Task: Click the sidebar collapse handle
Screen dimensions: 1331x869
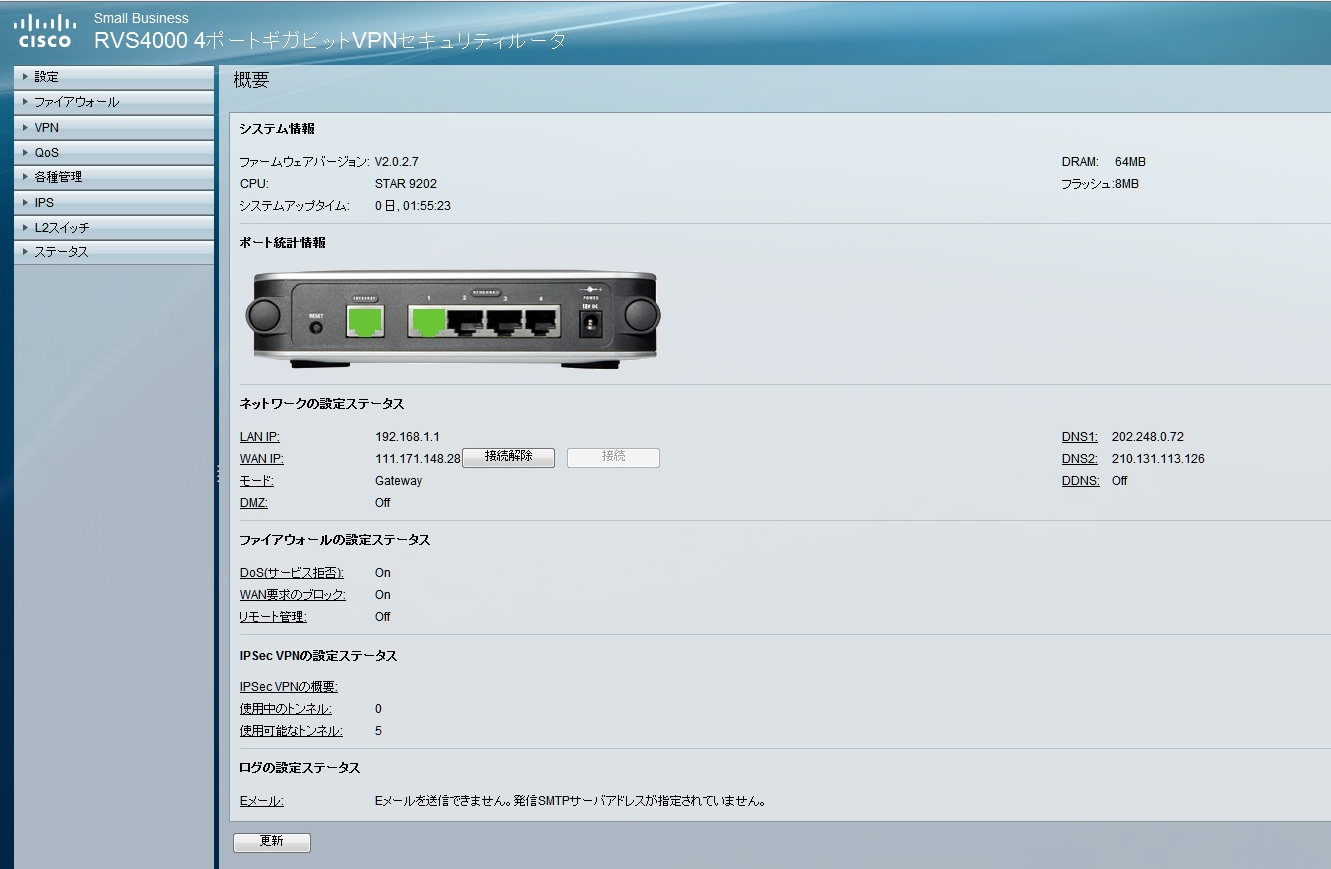Action: click(218, 474)
